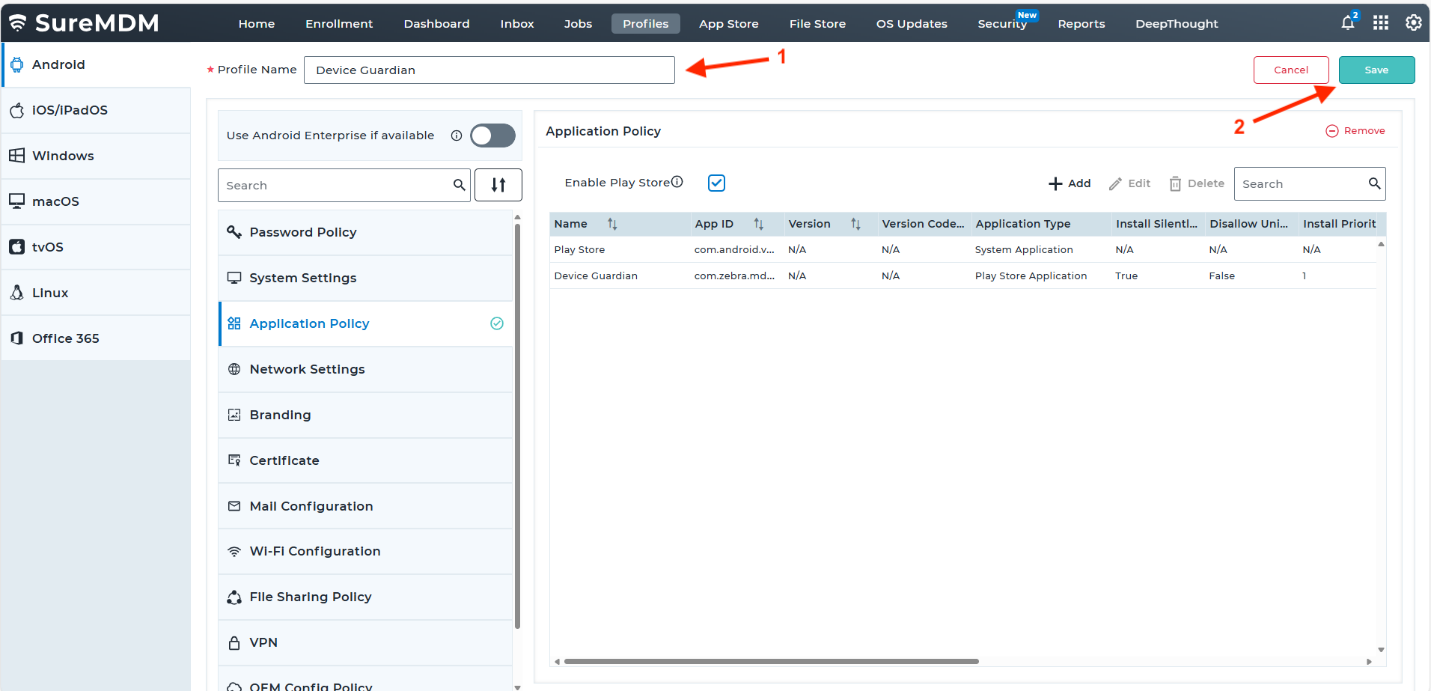Screen dimensions: 1431x691
Task: Open the Dashboard menu tab
Action: point(436,23)
